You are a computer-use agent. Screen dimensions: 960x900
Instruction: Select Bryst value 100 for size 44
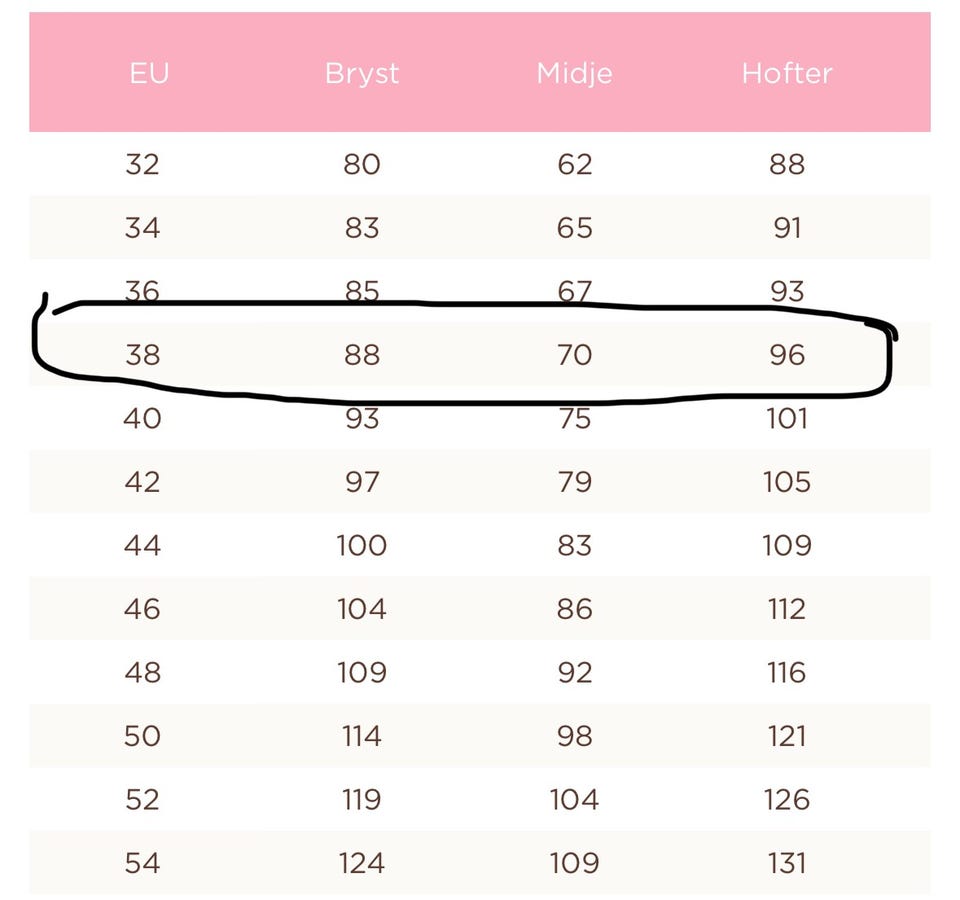click(362, 546)
